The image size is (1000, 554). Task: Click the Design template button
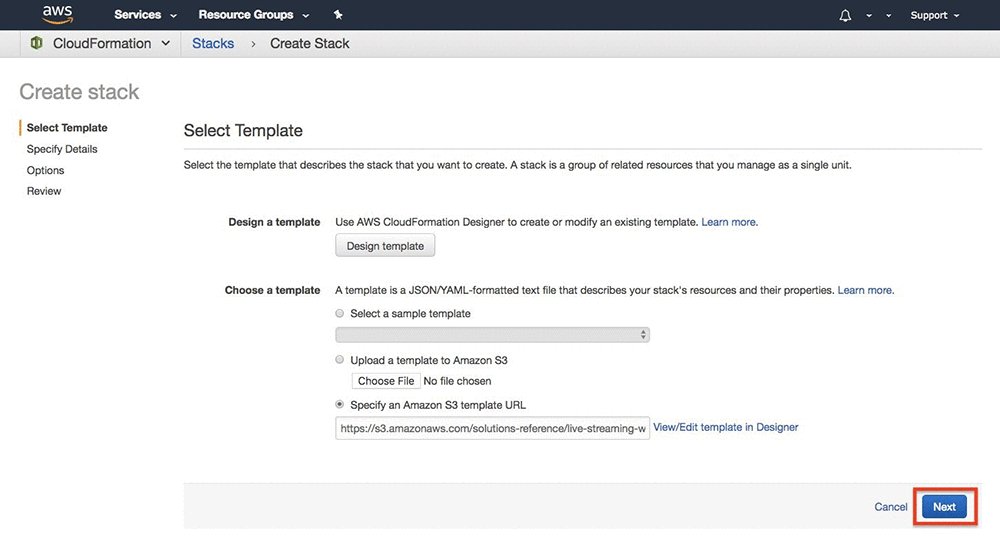(x=385, y=245)
